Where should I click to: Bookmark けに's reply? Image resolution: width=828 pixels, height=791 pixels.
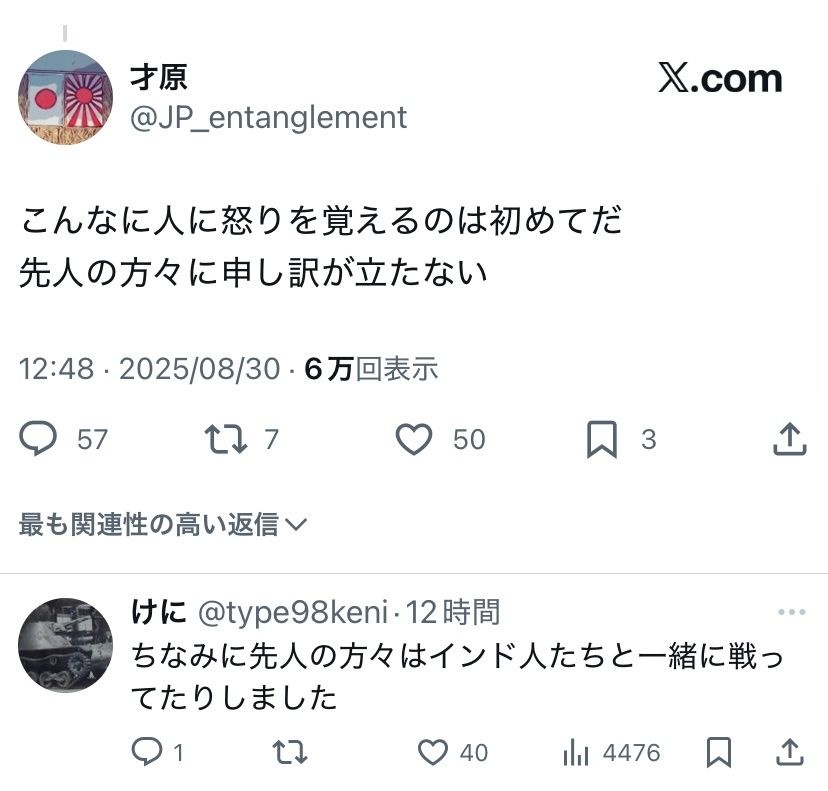[x=718, y=752]
